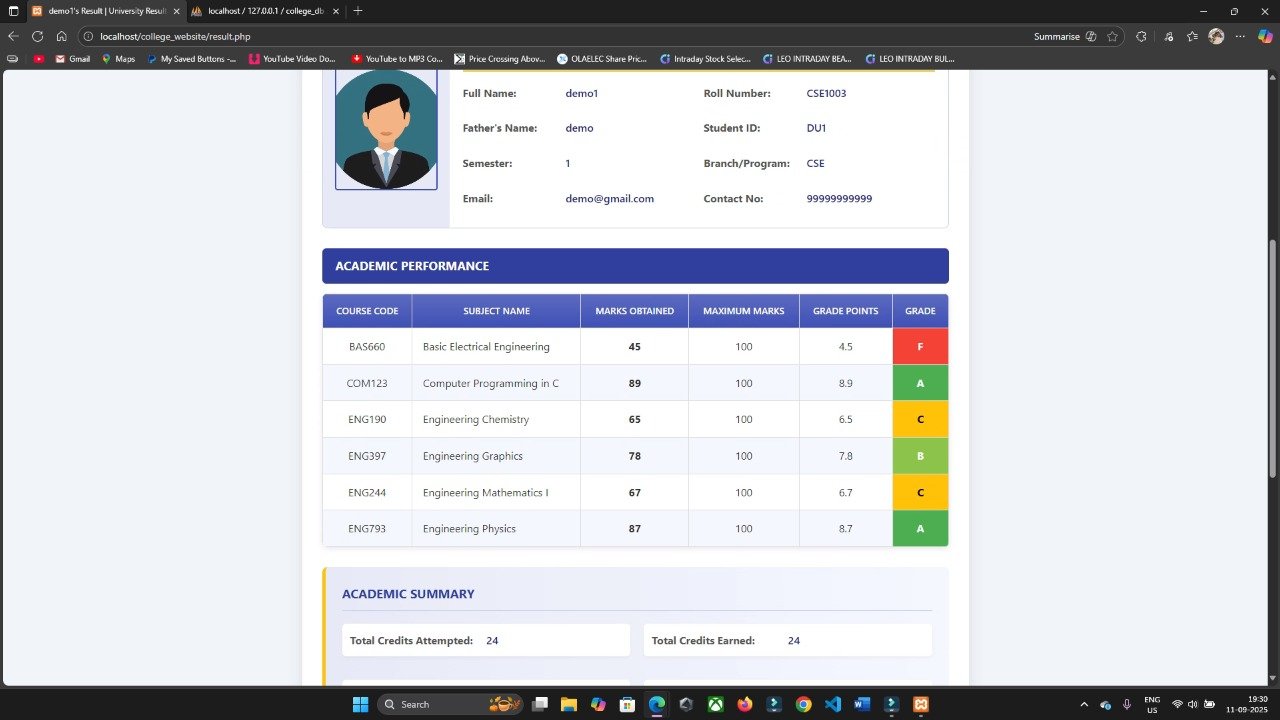
Task: Open the Edge Copilot icon
Action: click(1265, 36)
